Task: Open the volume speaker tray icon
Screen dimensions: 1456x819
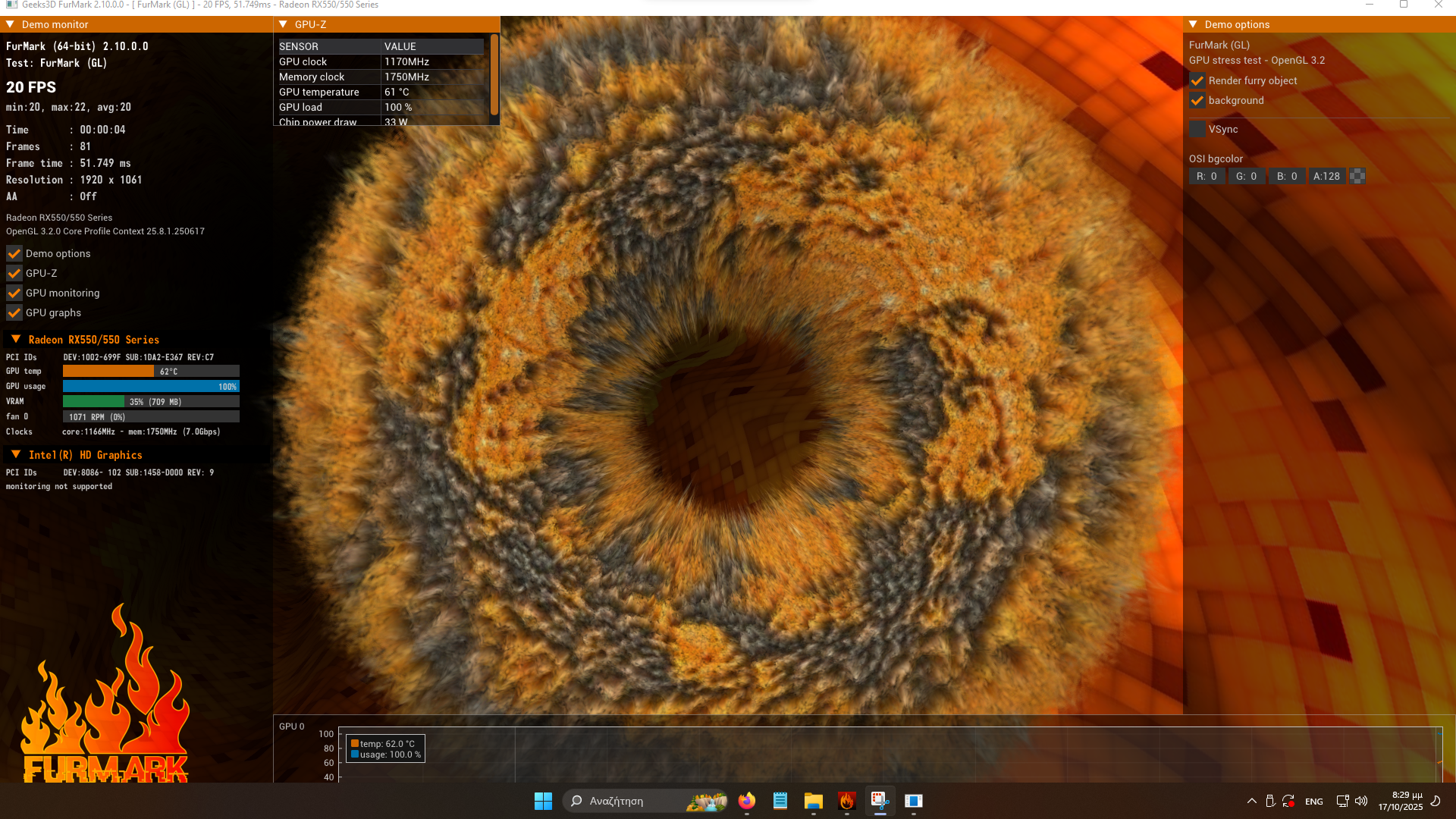Action: pyautogui.click(x=1361, y=801)
